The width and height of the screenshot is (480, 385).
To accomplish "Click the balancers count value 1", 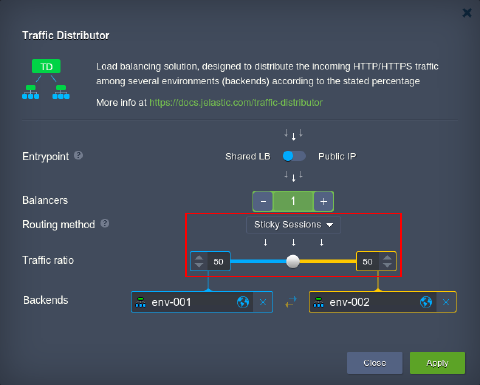I will [x=293, y=201].
